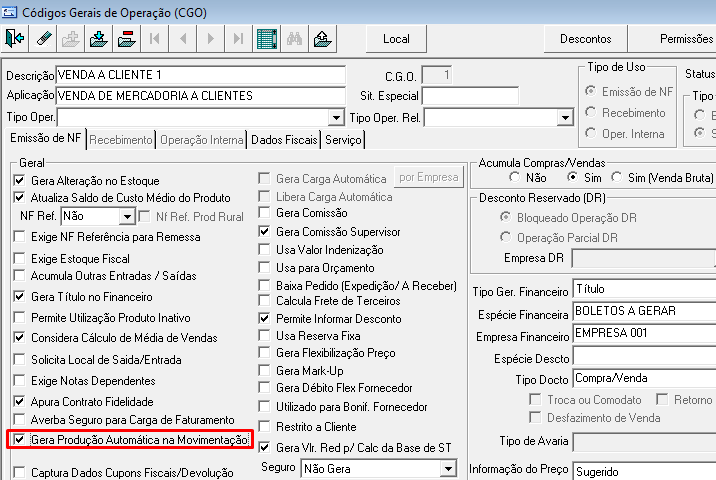Screen dimensions: 716x480
Task: Uncheck Gera Comissão Supervisor
Action: (264, 232)
